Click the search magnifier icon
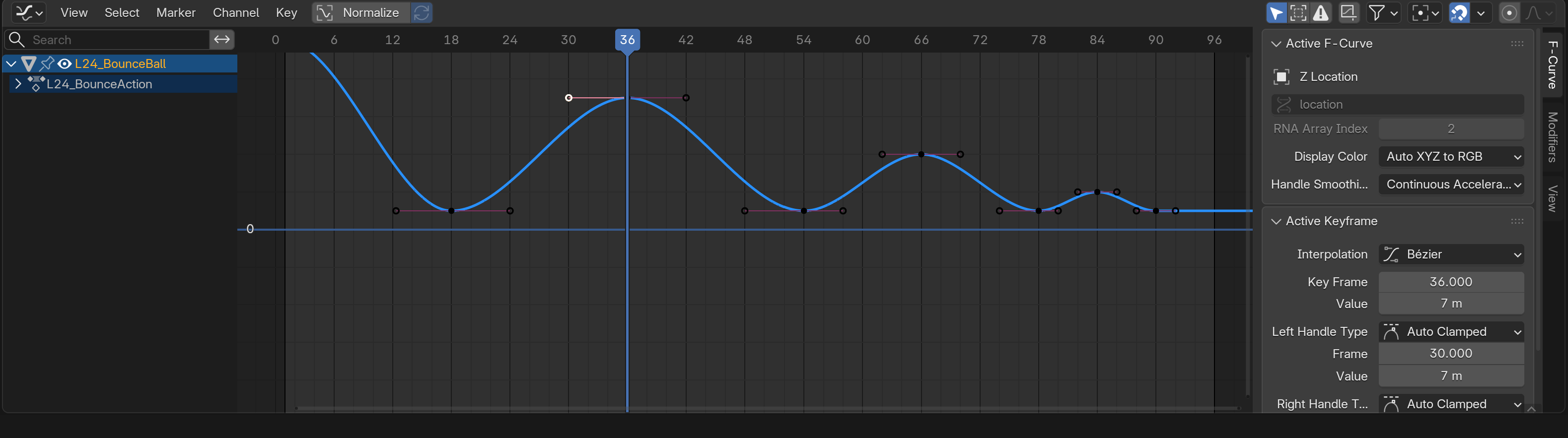Image resolution: width=1568 pixels, height=438 pixels. 17,40
